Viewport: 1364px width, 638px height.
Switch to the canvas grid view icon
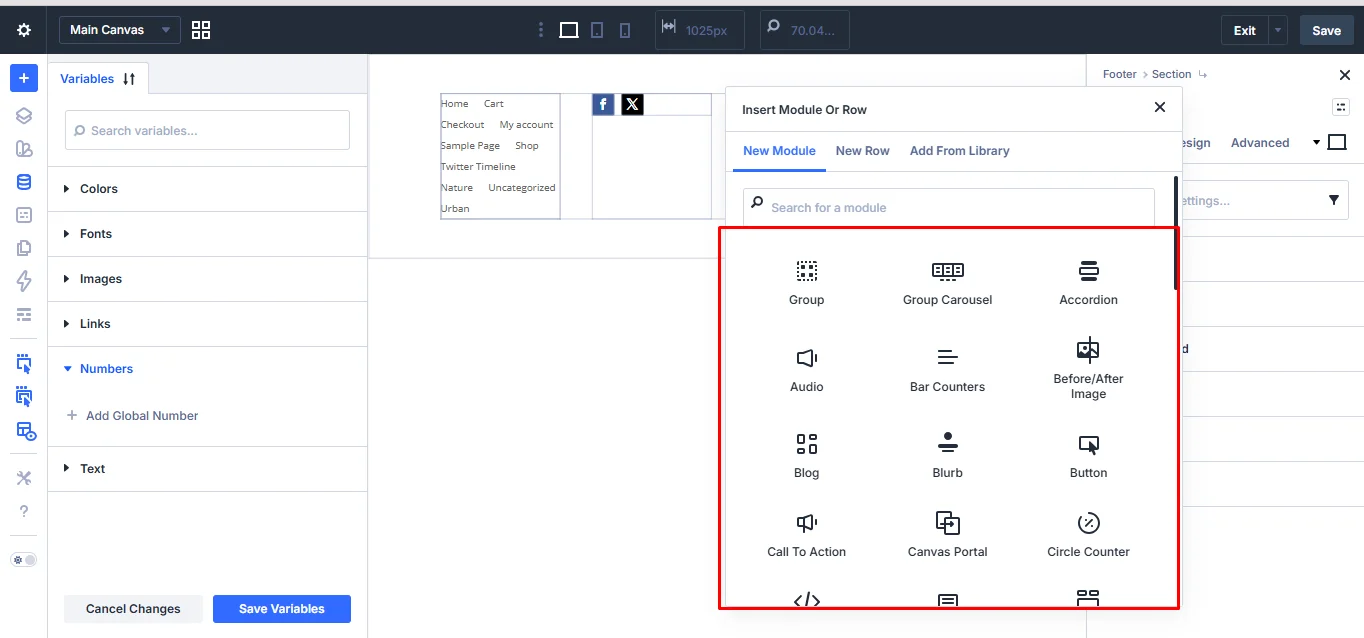tap(201, 30)
